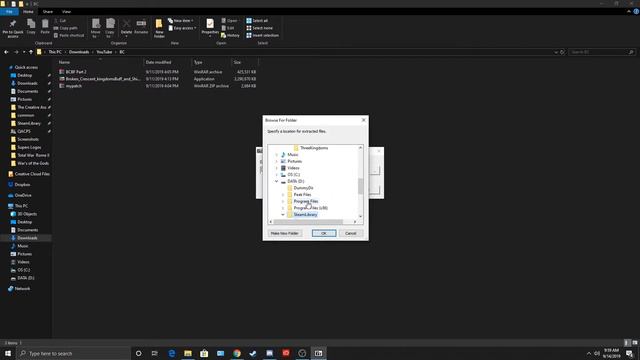Click Pin to Quick access ribbon icon
This screenshot has height=360, width=640.
tap(13, 28)
